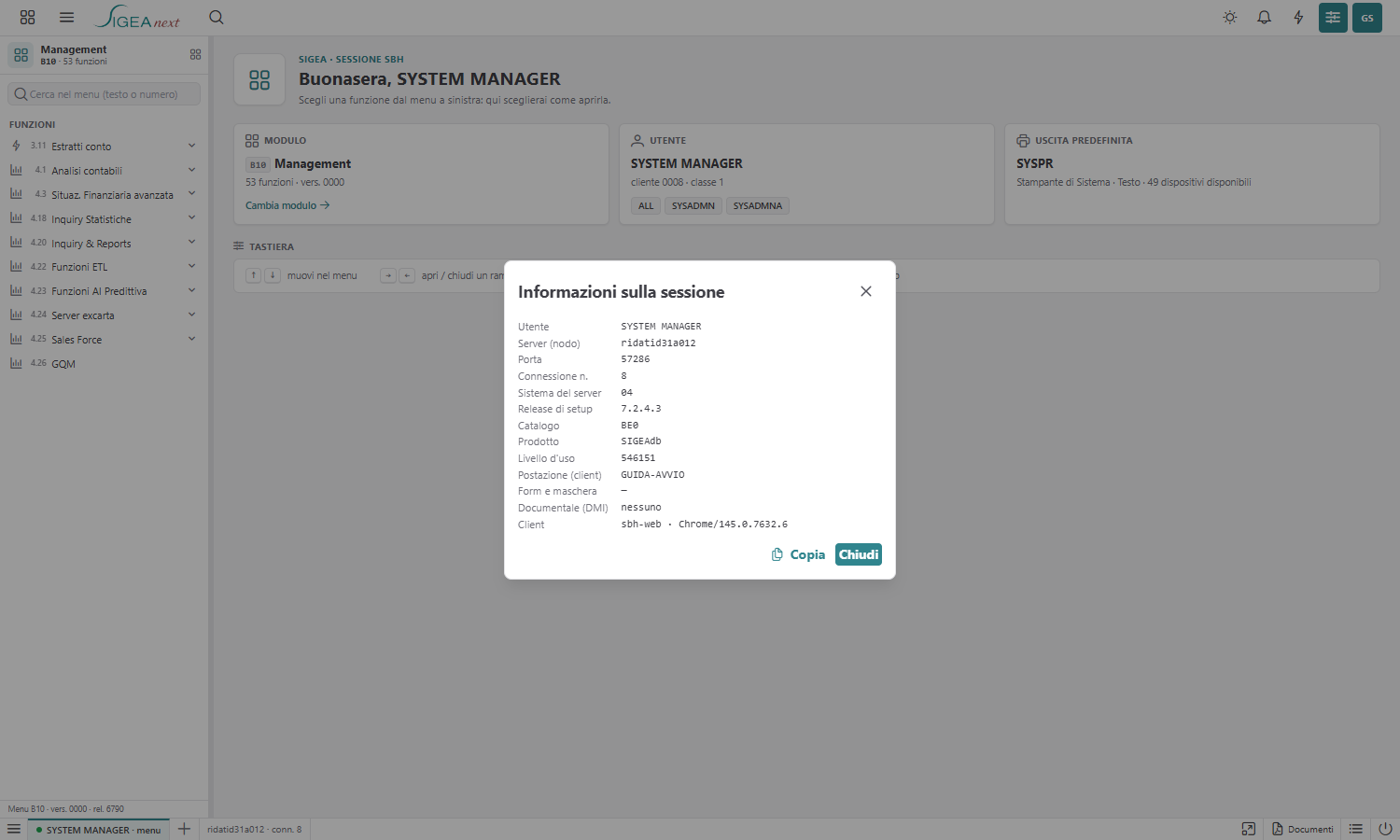
Task: Open the modules grid icon at top-left
Action: pyautogui.click(x=27, y=18)
